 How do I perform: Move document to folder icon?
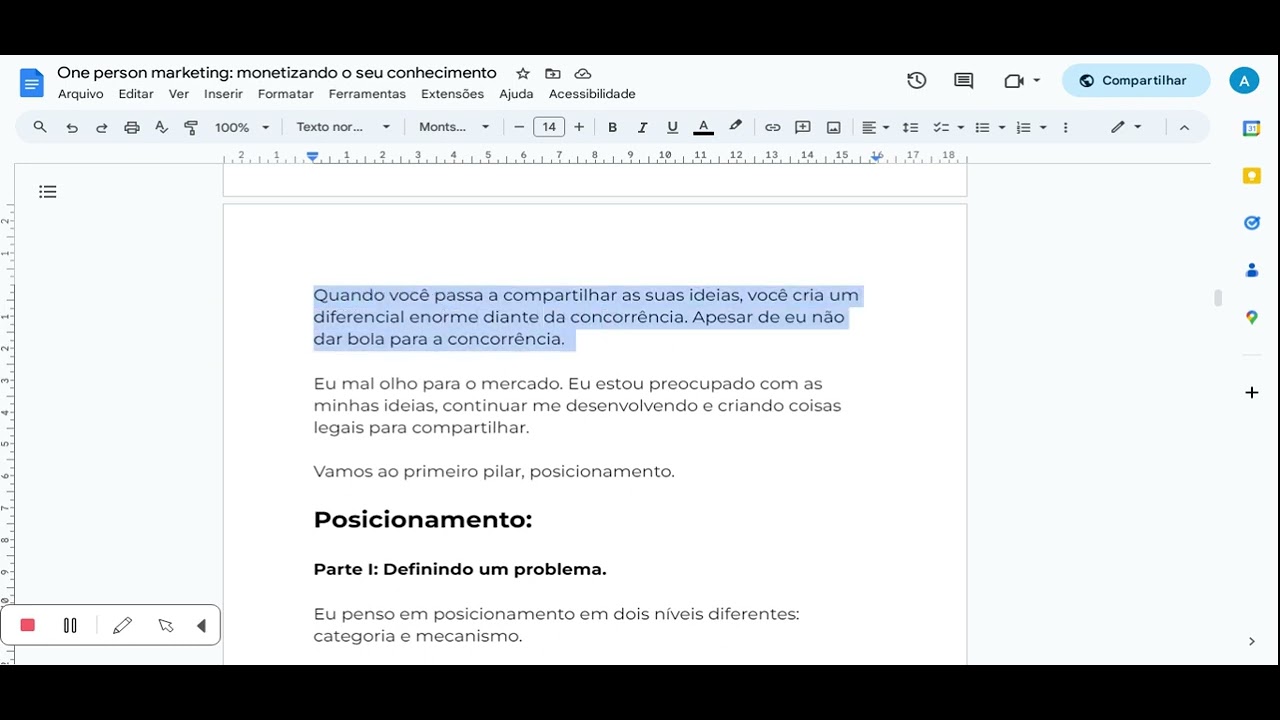click(553, 73)
